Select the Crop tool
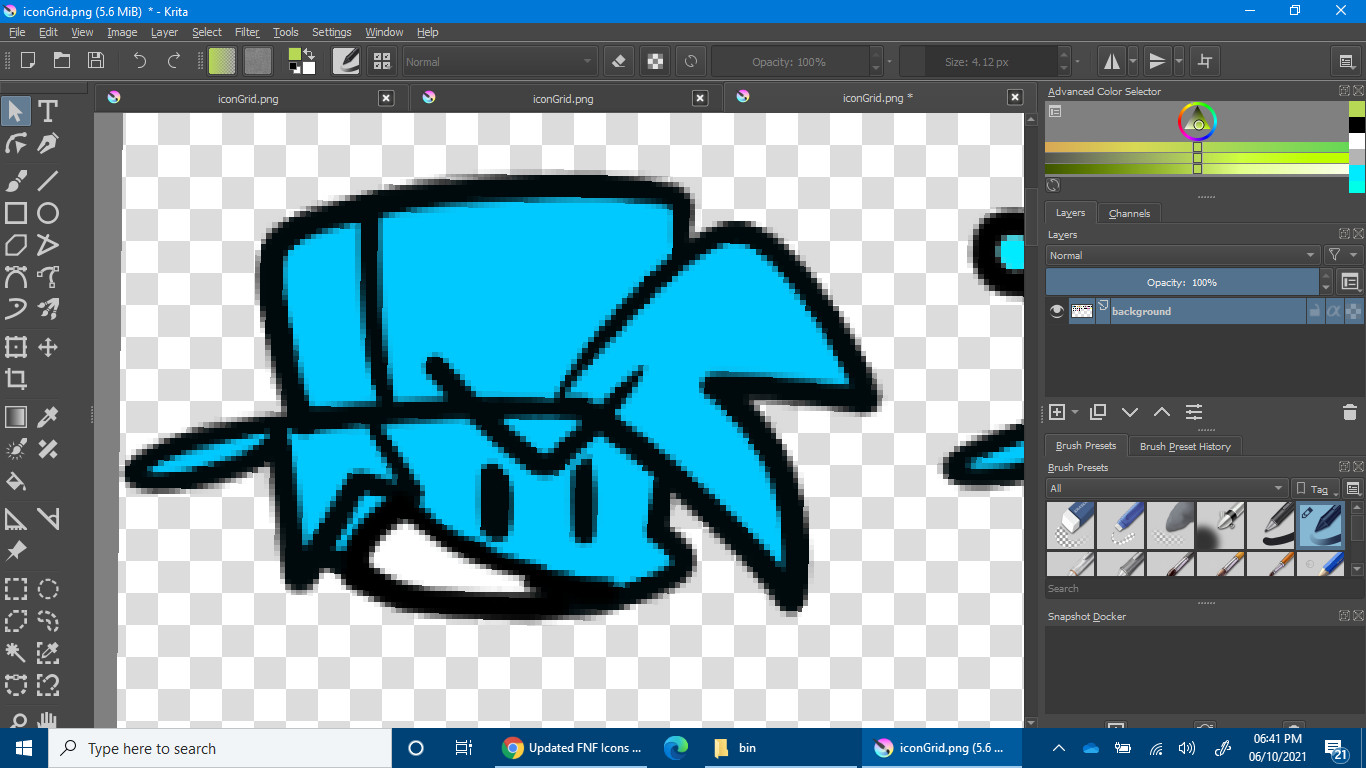The height and width of the screenshot is (768, 1366). tap(16, 379)
